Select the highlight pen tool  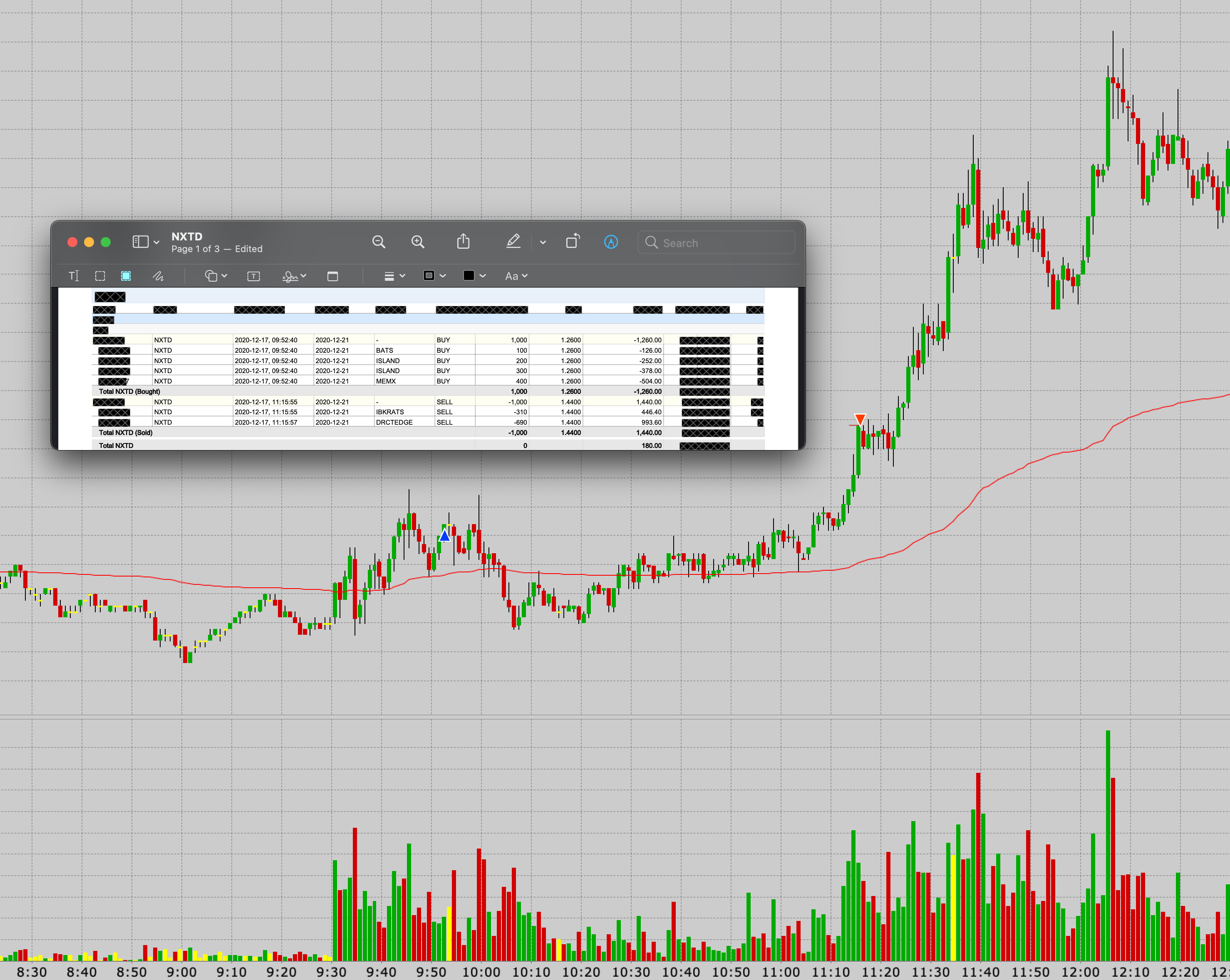click(x=513, y=242)
